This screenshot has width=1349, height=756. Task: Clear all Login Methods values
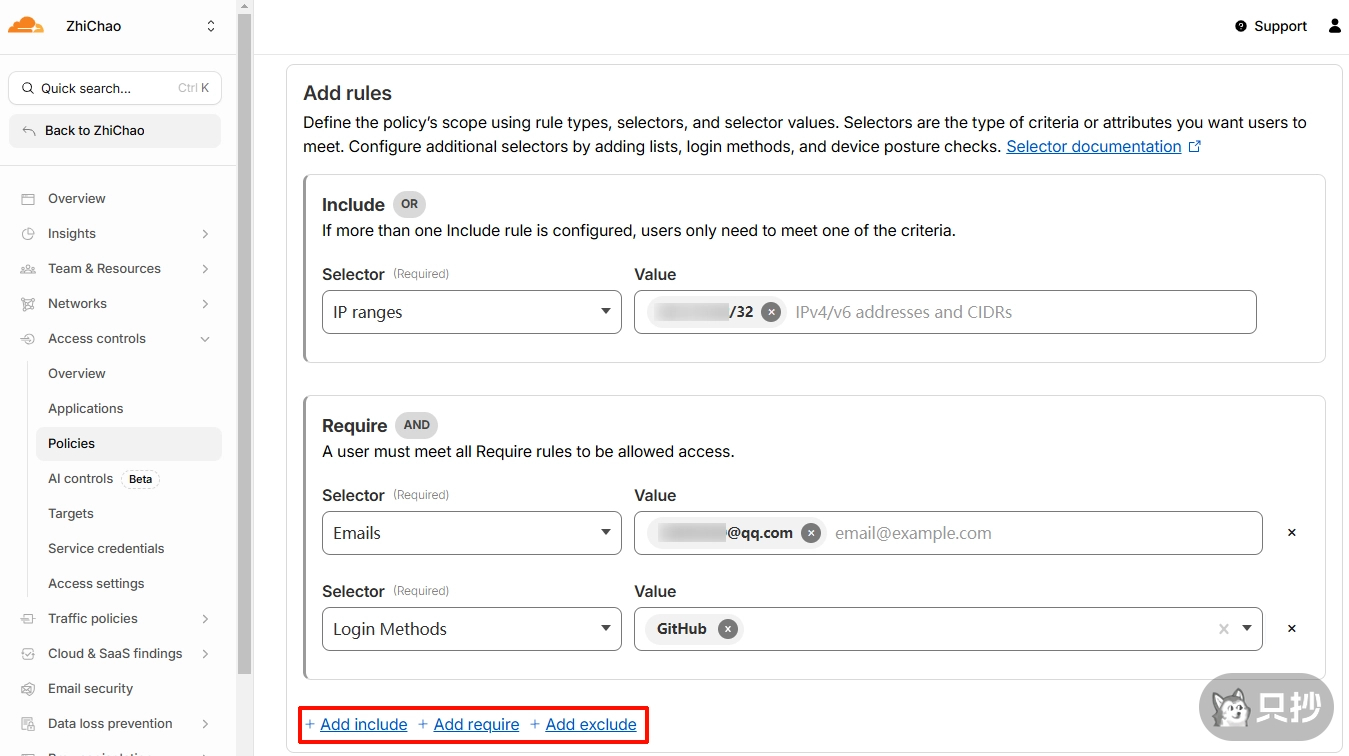pyautogui.click(x=1223, y=629)
